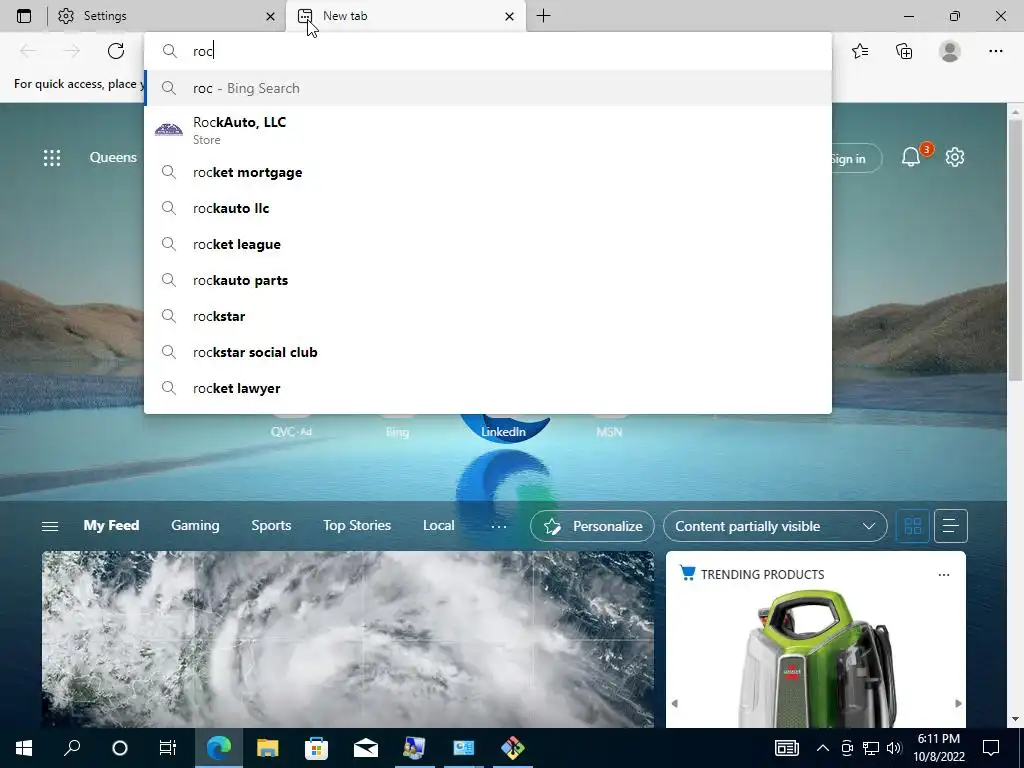The height and width of the screenshot is (768, 1024).
Task: Open Microsoft Store from taskbar
Action: click(x=316, y=748)
